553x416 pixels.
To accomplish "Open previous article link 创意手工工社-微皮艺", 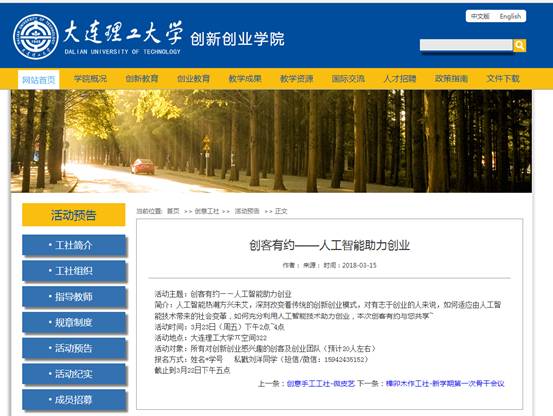I will coord(321,384).
